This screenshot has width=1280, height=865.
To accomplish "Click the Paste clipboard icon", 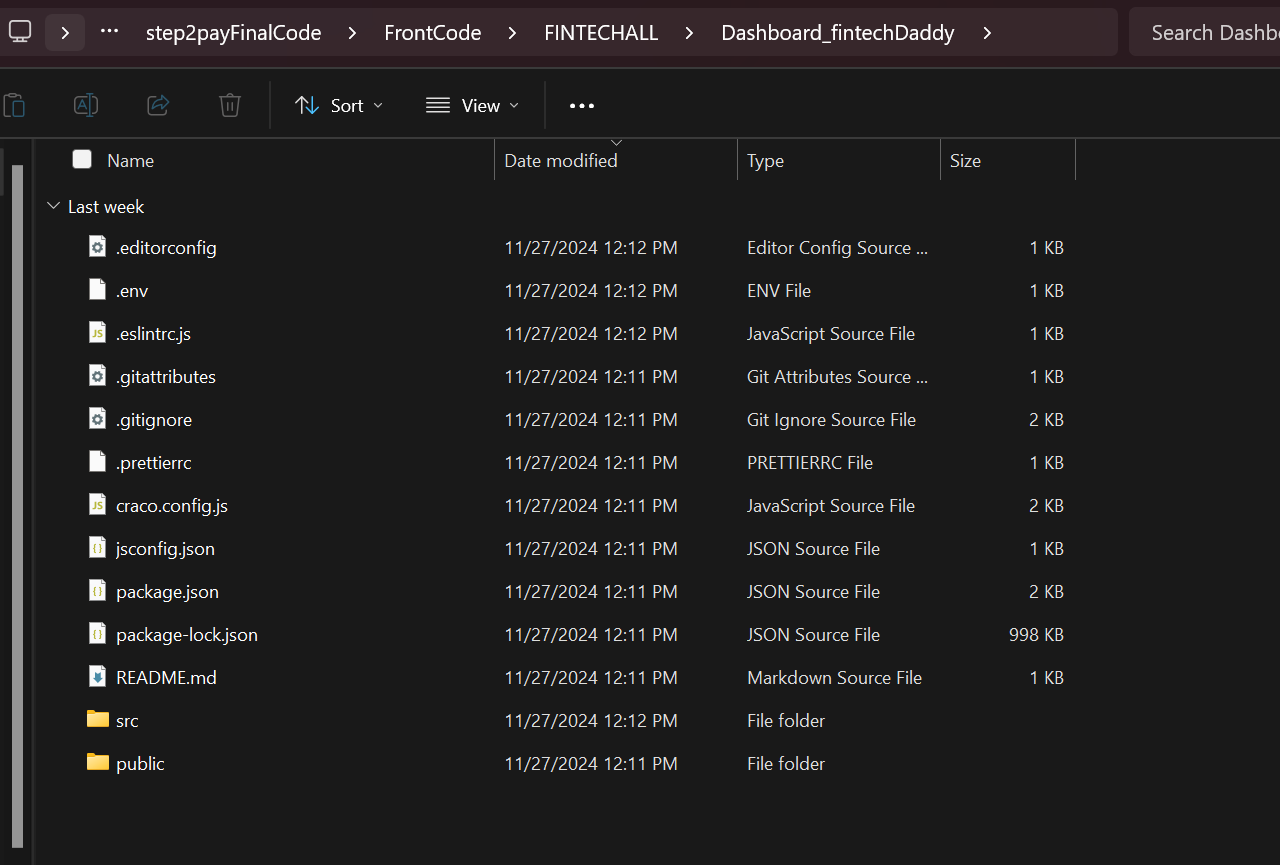I will 14,105.
